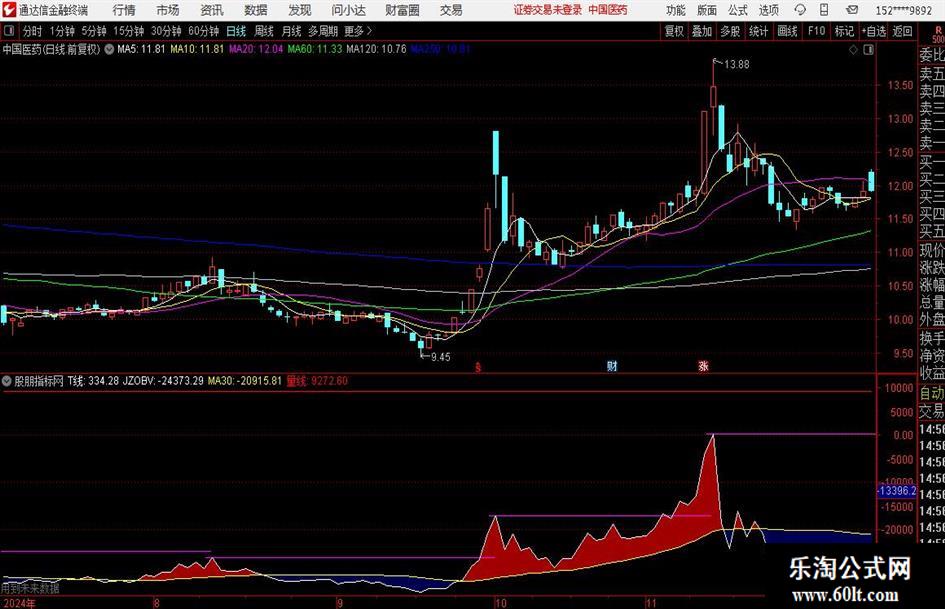Screen dimensions: 945x609
Task: Open the 财富圈 menu
Action: point(402,10)
